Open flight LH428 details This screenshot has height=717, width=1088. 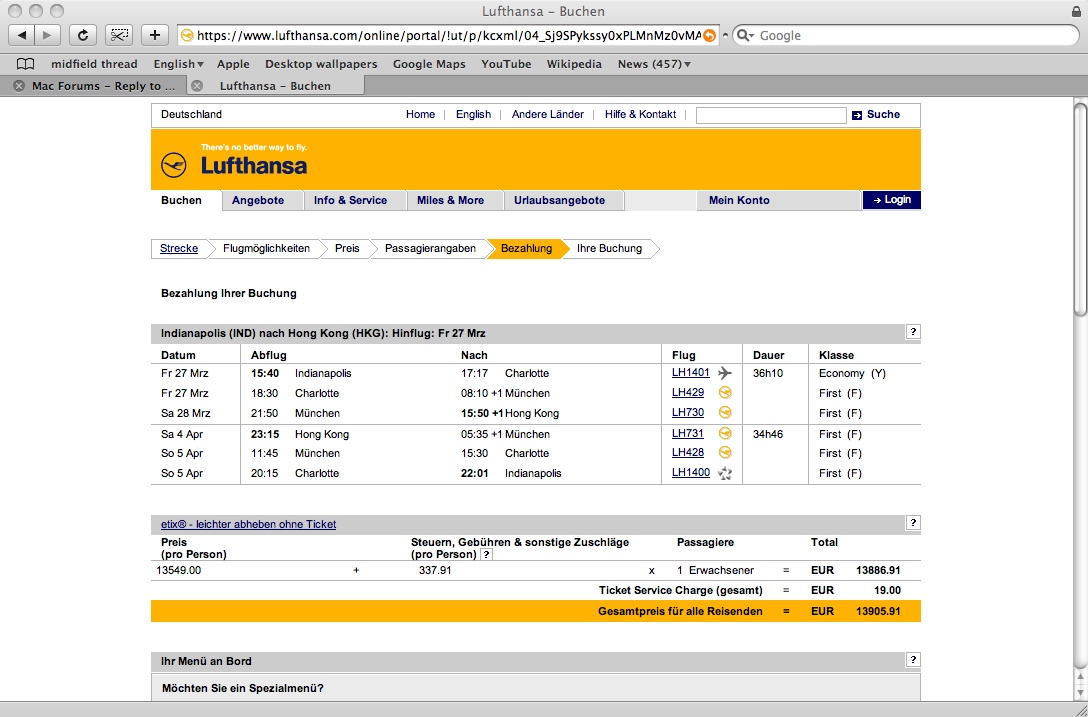coord(688,453)
